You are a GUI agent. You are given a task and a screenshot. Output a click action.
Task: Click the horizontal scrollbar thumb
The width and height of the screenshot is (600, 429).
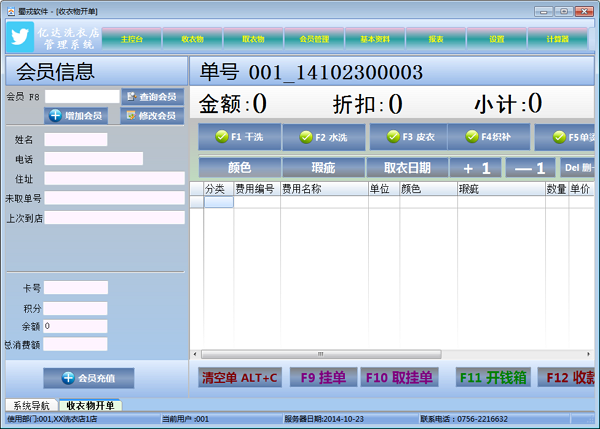(321, 354)
